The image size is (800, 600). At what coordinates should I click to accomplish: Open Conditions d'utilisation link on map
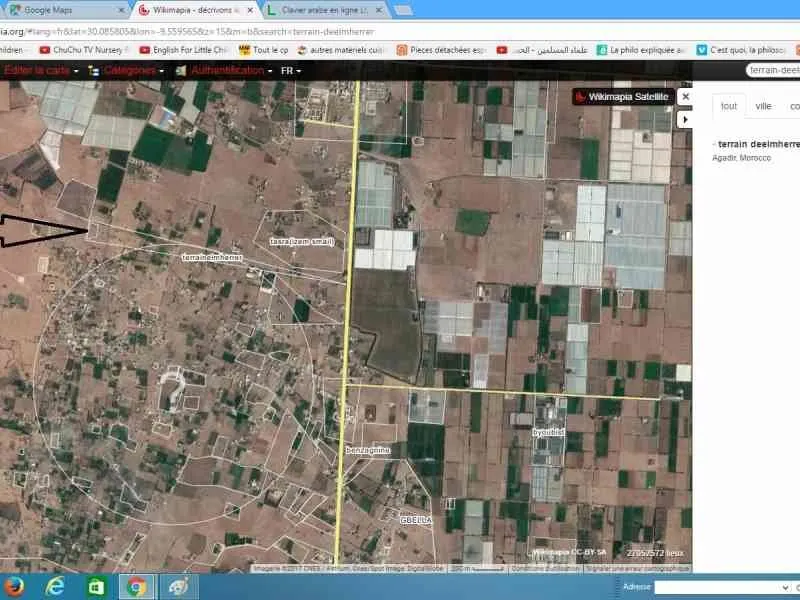pyautogui.click(x=545, y=568)
